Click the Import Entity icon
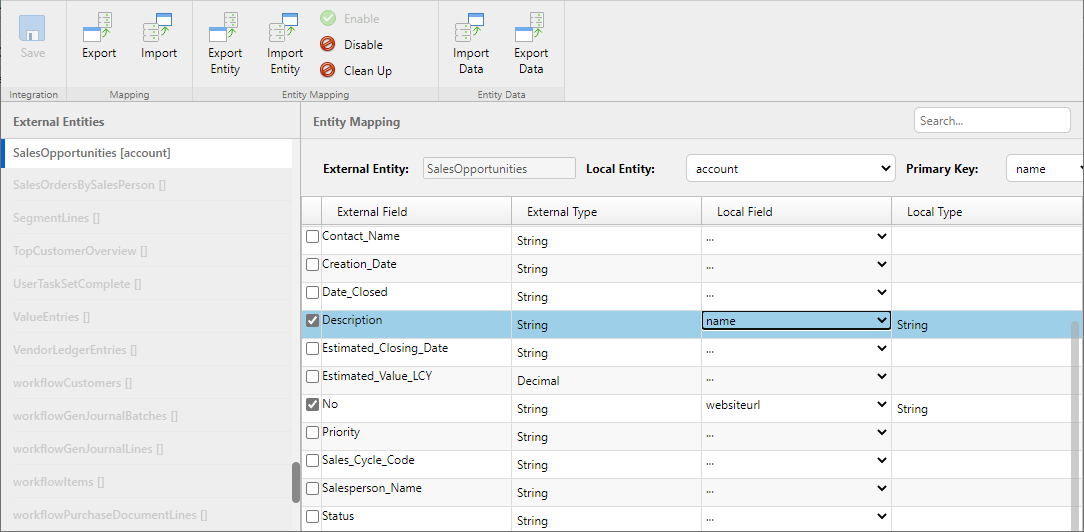1084x532 pixels. pos(284,27)
